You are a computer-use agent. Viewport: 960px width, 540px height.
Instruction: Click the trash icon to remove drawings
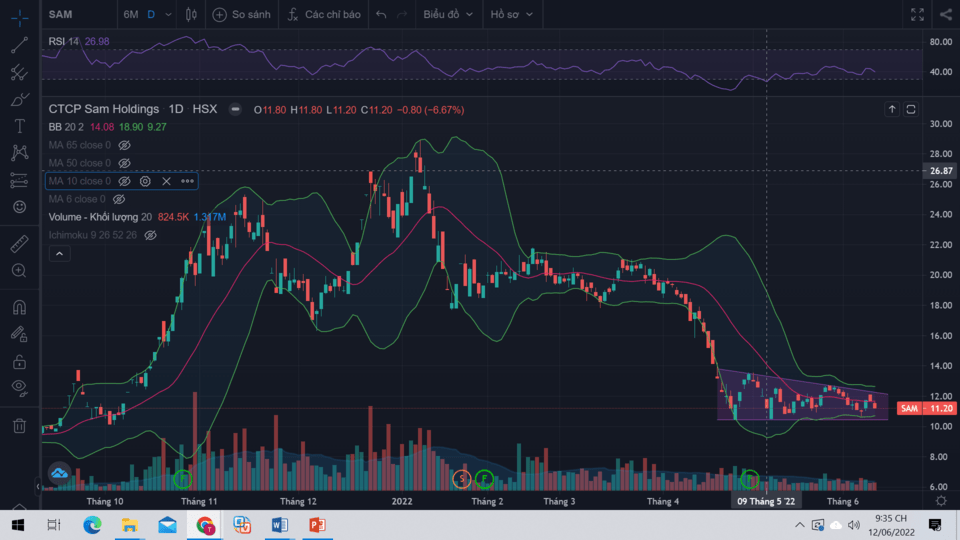[19, 425]
